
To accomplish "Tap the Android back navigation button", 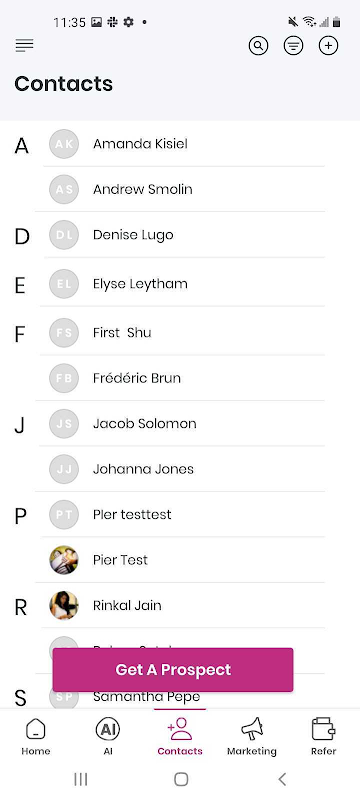I will point(282,779).
